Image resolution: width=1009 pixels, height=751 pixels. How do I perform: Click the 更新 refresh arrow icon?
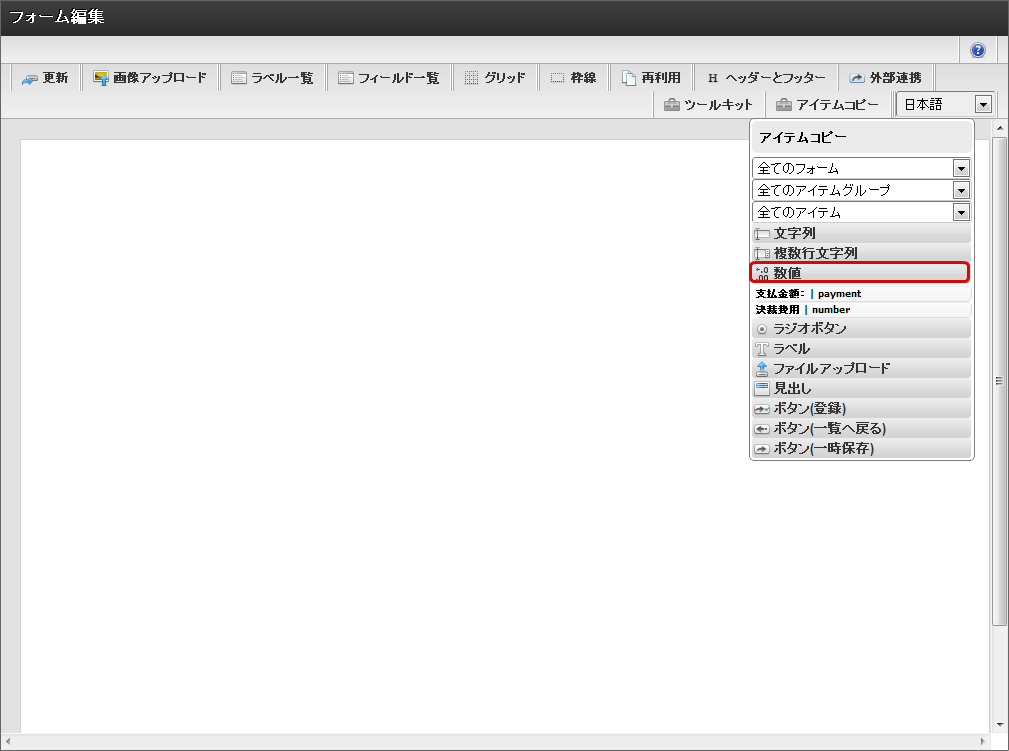point(30,79)
